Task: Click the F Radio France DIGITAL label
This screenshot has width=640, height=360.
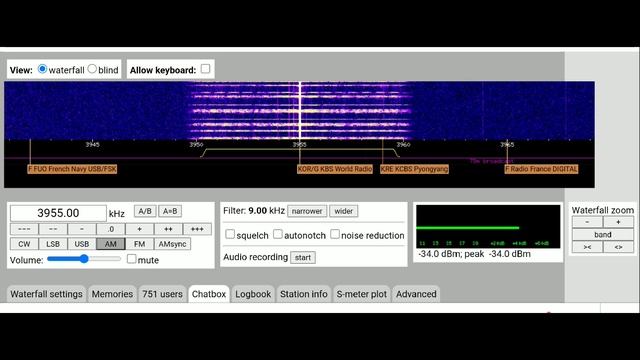Action: pos(541,169)
